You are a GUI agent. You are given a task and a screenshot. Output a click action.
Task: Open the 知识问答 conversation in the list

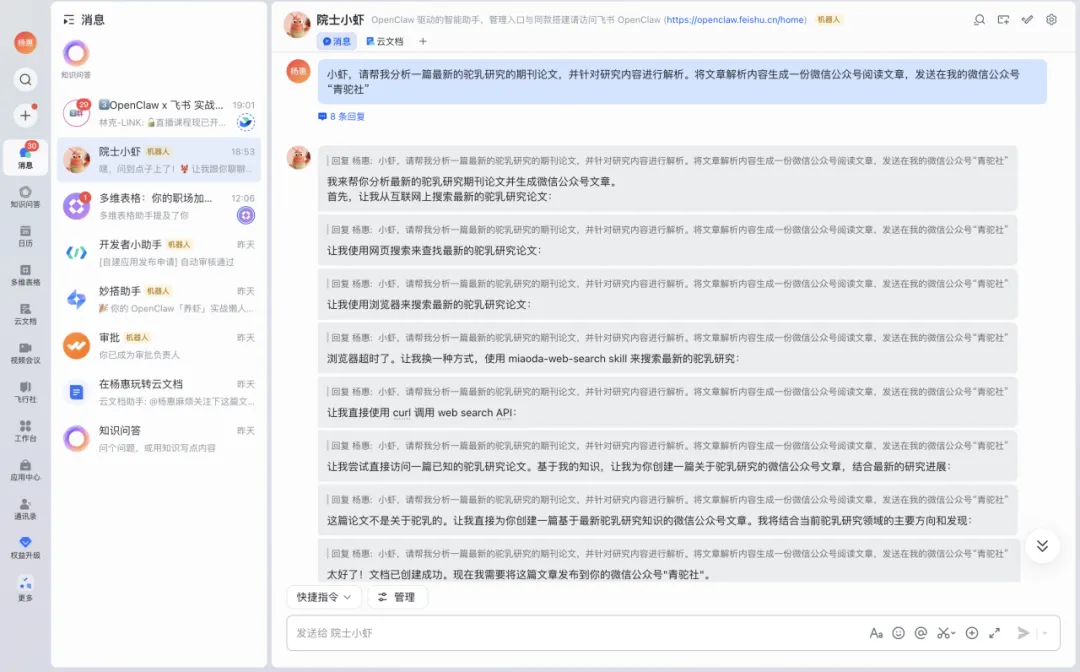tap(159, 439)
